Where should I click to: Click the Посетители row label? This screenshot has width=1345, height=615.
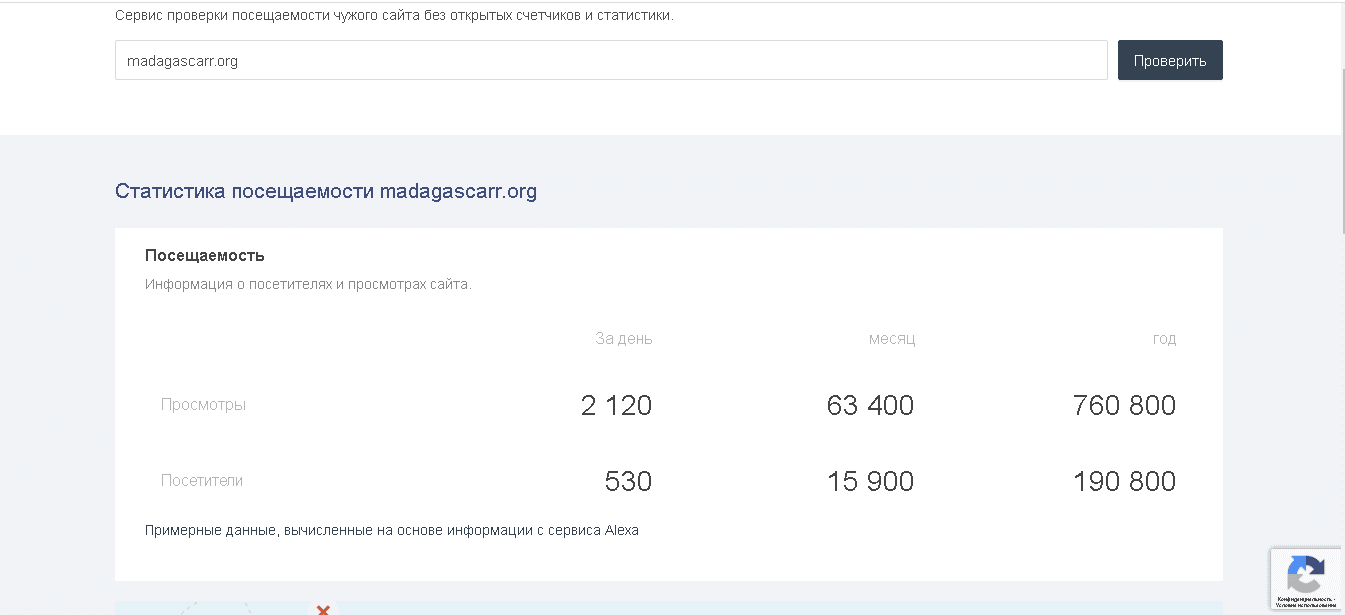tap(202, 481)
